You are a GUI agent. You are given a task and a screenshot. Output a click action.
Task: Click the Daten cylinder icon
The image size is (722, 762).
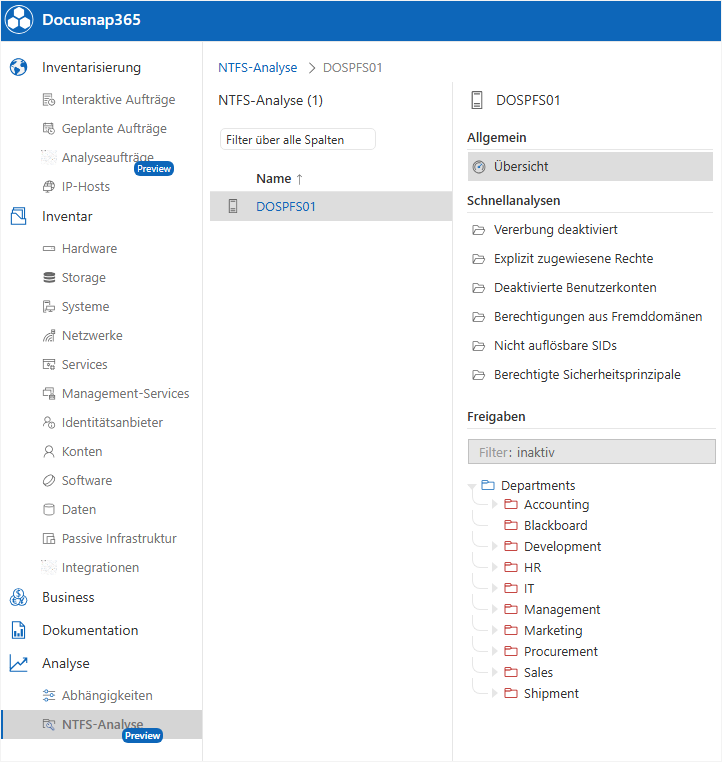49,510
